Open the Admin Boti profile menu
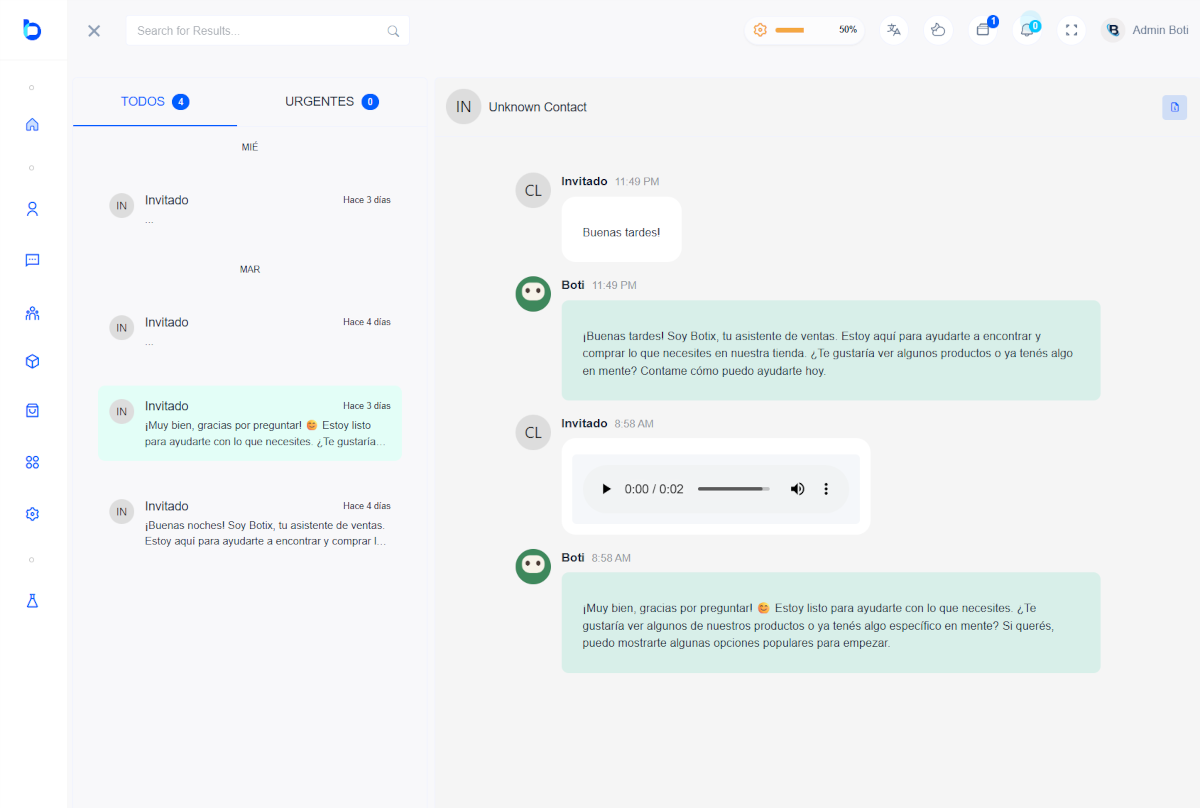1200x808 pixels. click(1145, 30)
